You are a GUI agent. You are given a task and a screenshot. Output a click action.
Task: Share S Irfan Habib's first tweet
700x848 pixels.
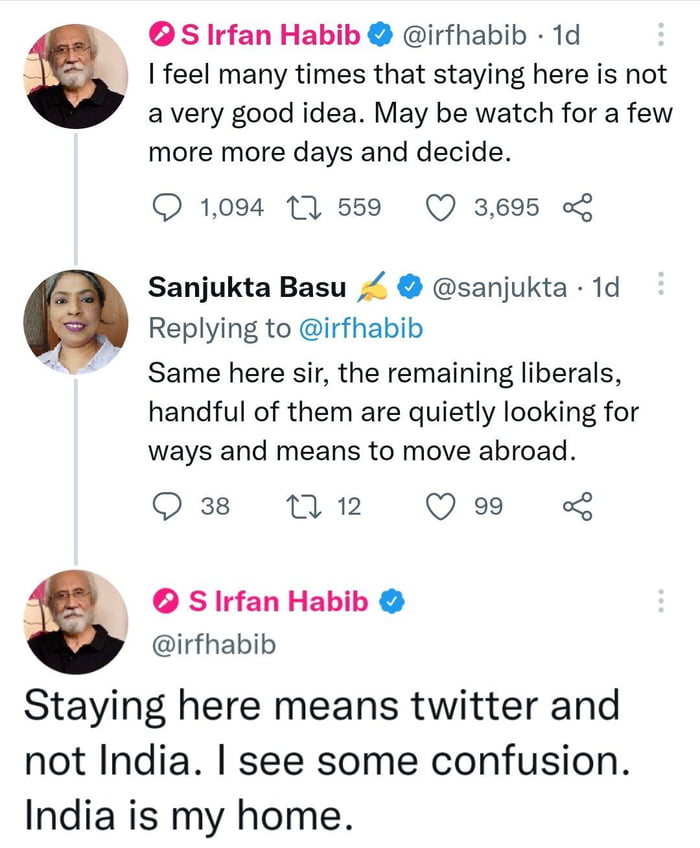[x=578, y=208]
